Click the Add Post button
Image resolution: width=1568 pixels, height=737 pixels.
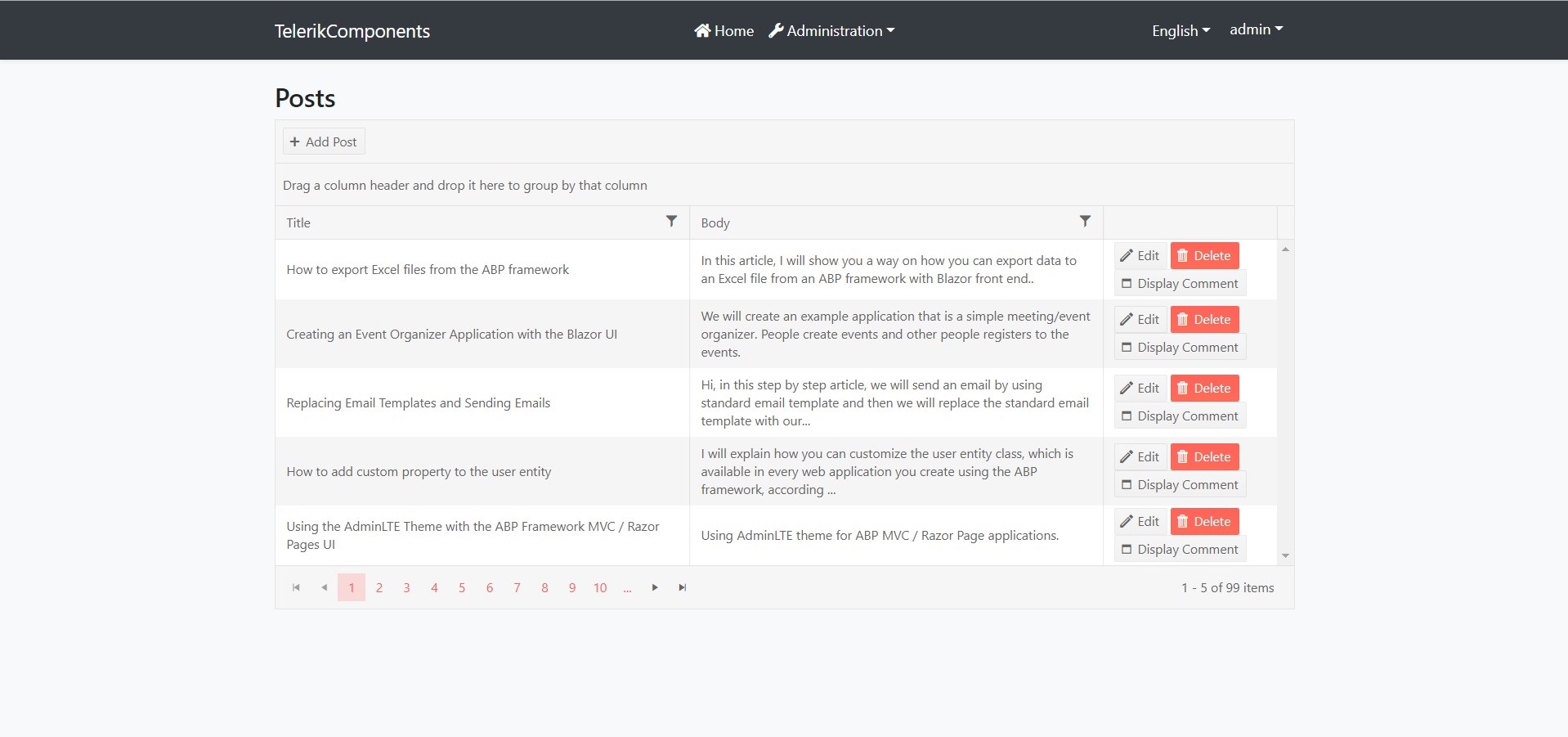(x=324, y=142)
